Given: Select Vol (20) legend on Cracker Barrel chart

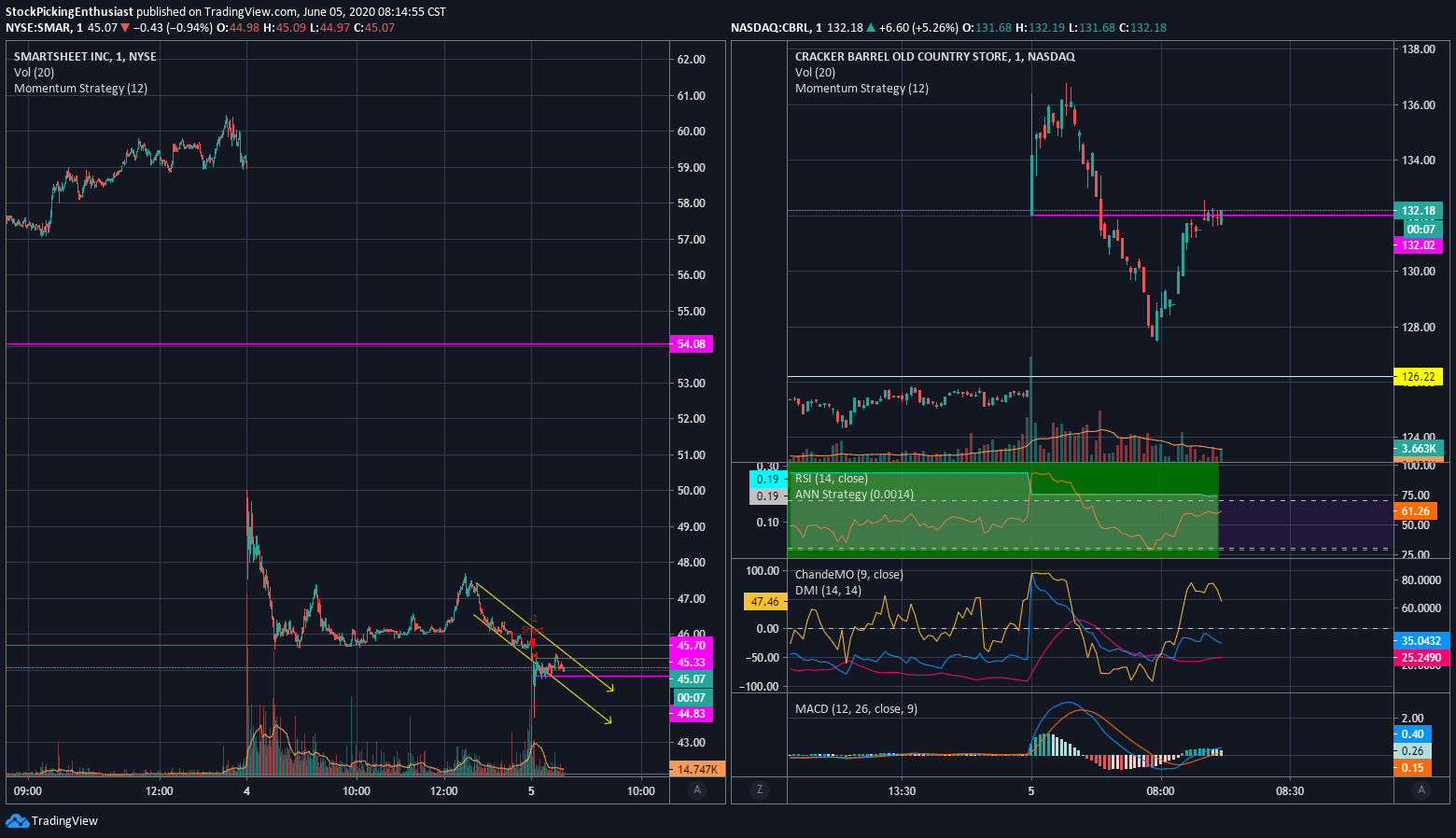Looking at the screenshot, I should click(815, 73).
